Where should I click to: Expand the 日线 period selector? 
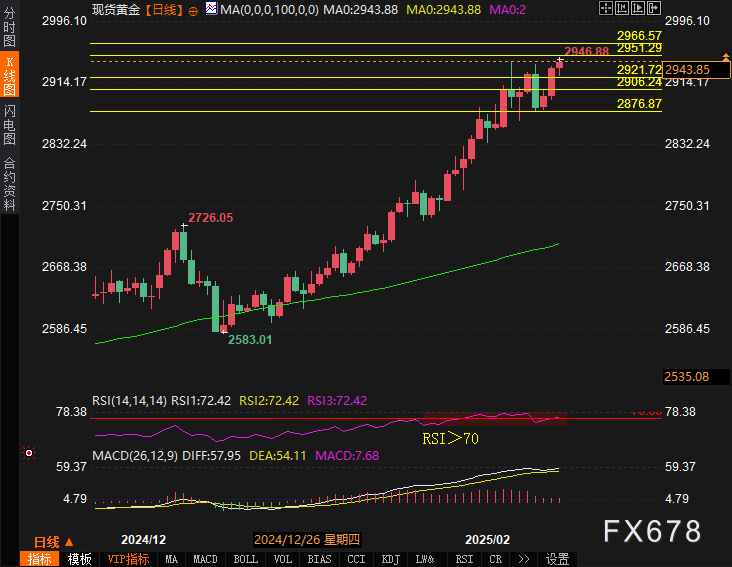coord(54,540)
